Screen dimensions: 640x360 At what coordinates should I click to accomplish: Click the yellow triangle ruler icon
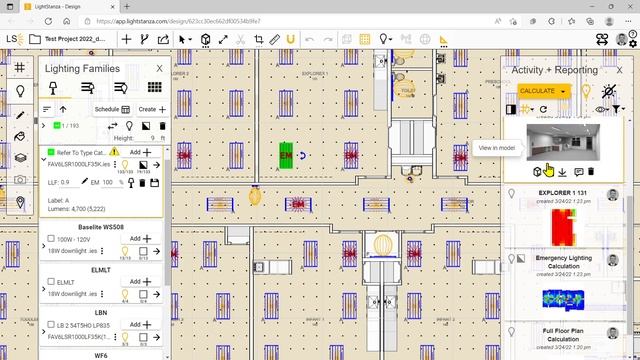443,40
